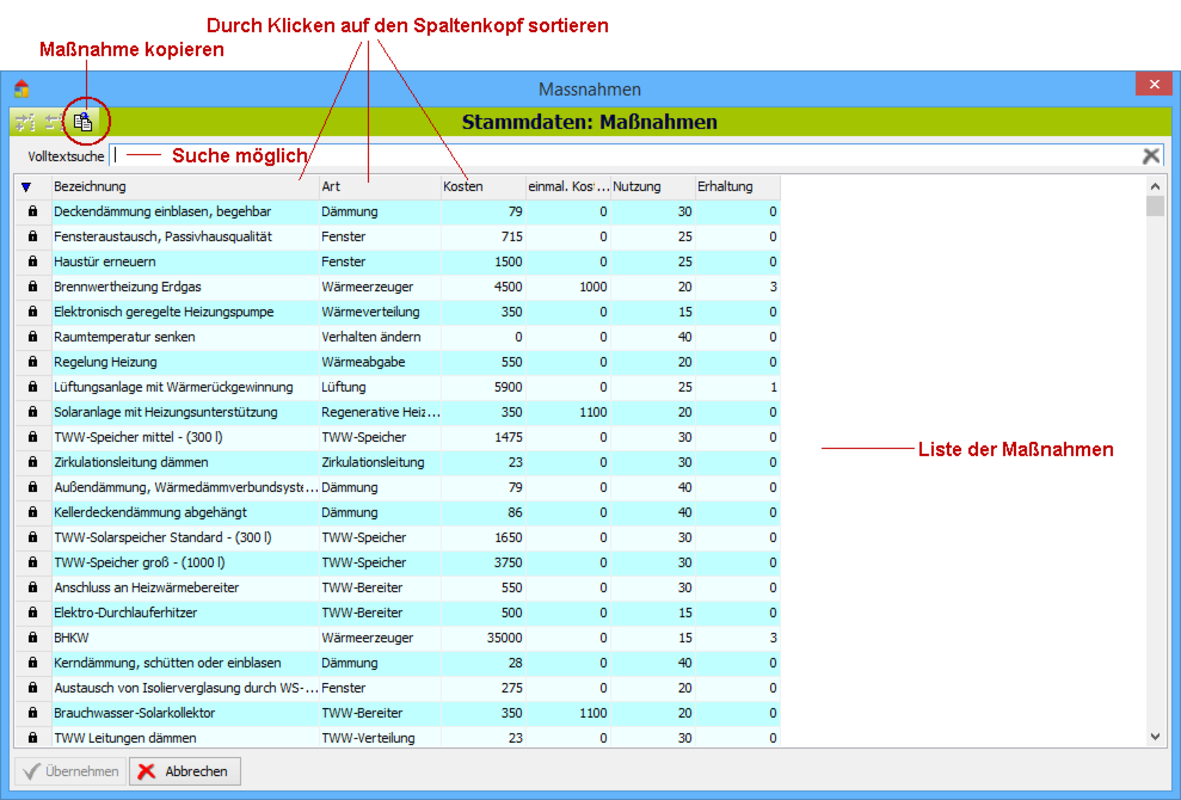Image resolution: width=1181 pixels, height=800 pixels.
Task: Click the Maßnahme kopieren toolbar icon
Action: click(83, 121)
